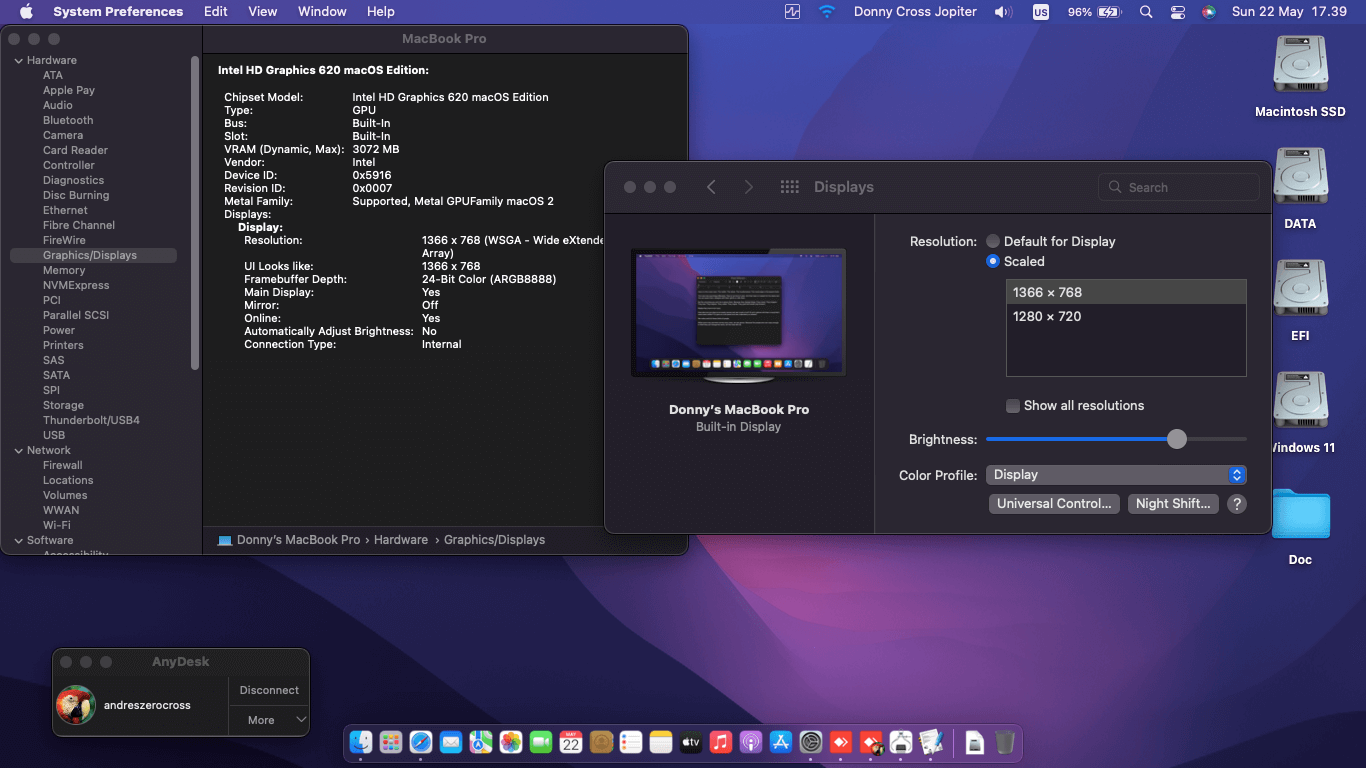Collapse the Hardware tree section

point(18,60)
